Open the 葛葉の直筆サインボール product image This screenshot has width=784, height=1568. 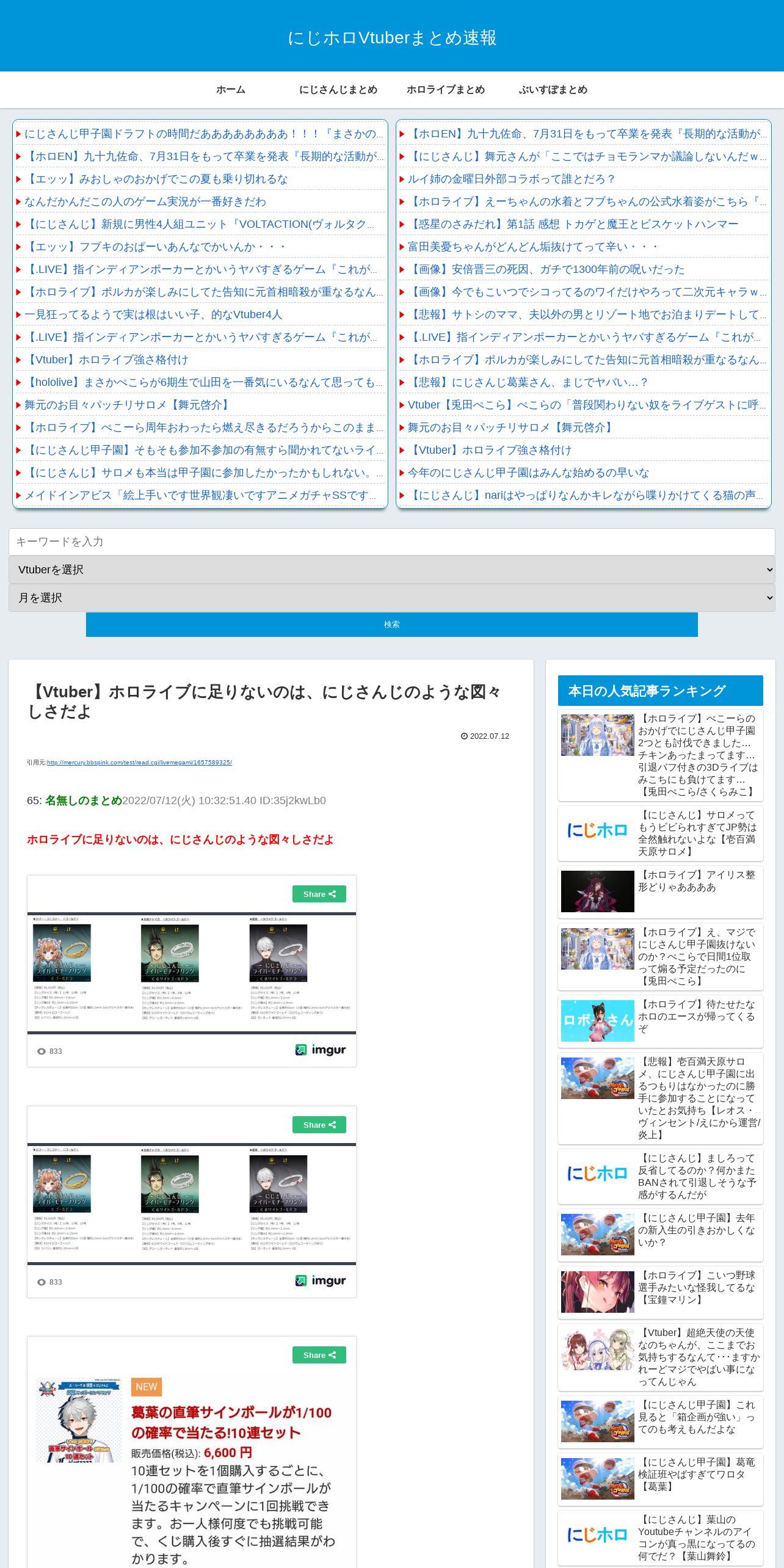click(78, 1420)
